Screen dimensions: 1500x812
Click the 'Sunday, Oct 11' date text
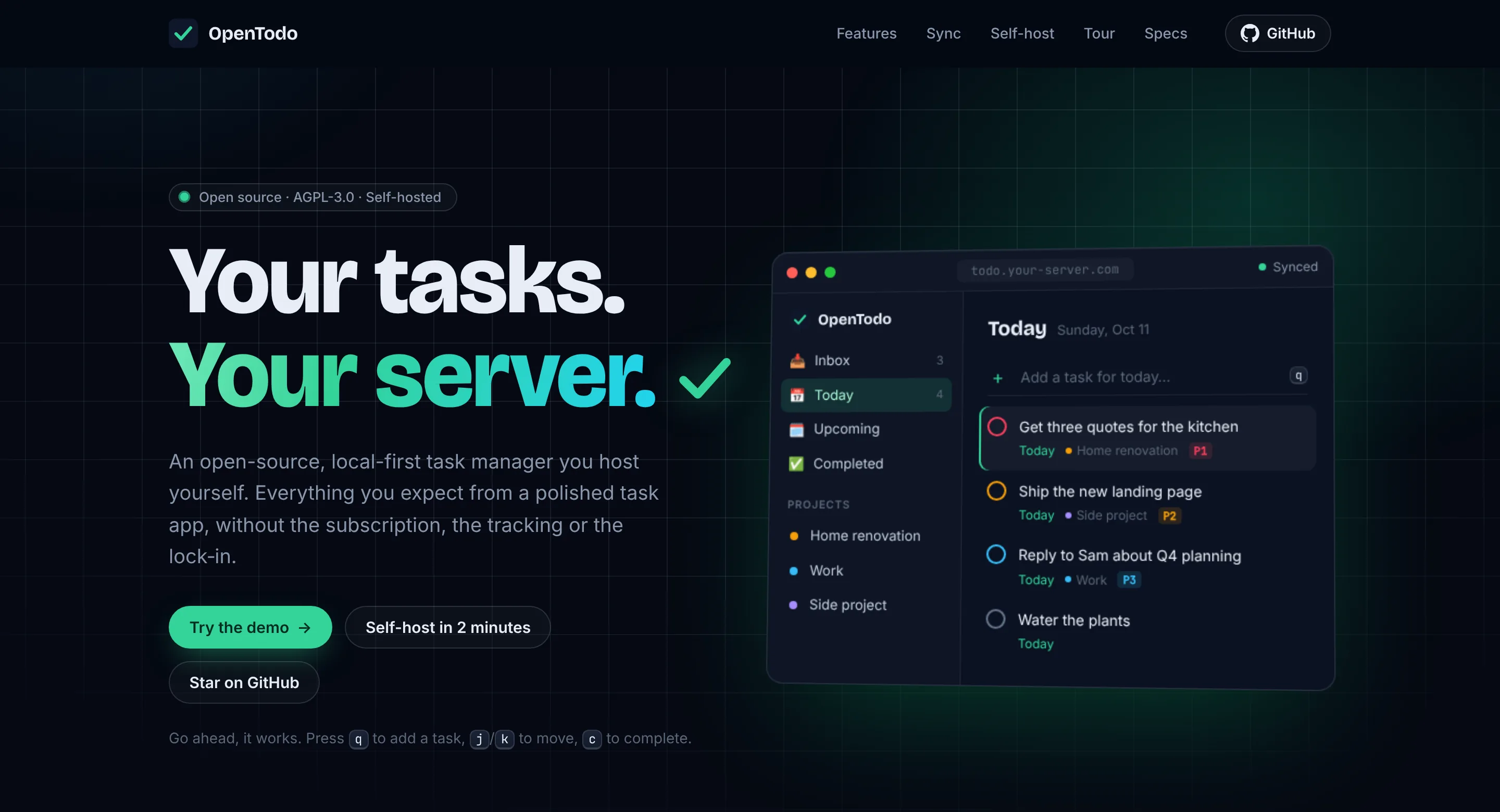pos(1103,329)
